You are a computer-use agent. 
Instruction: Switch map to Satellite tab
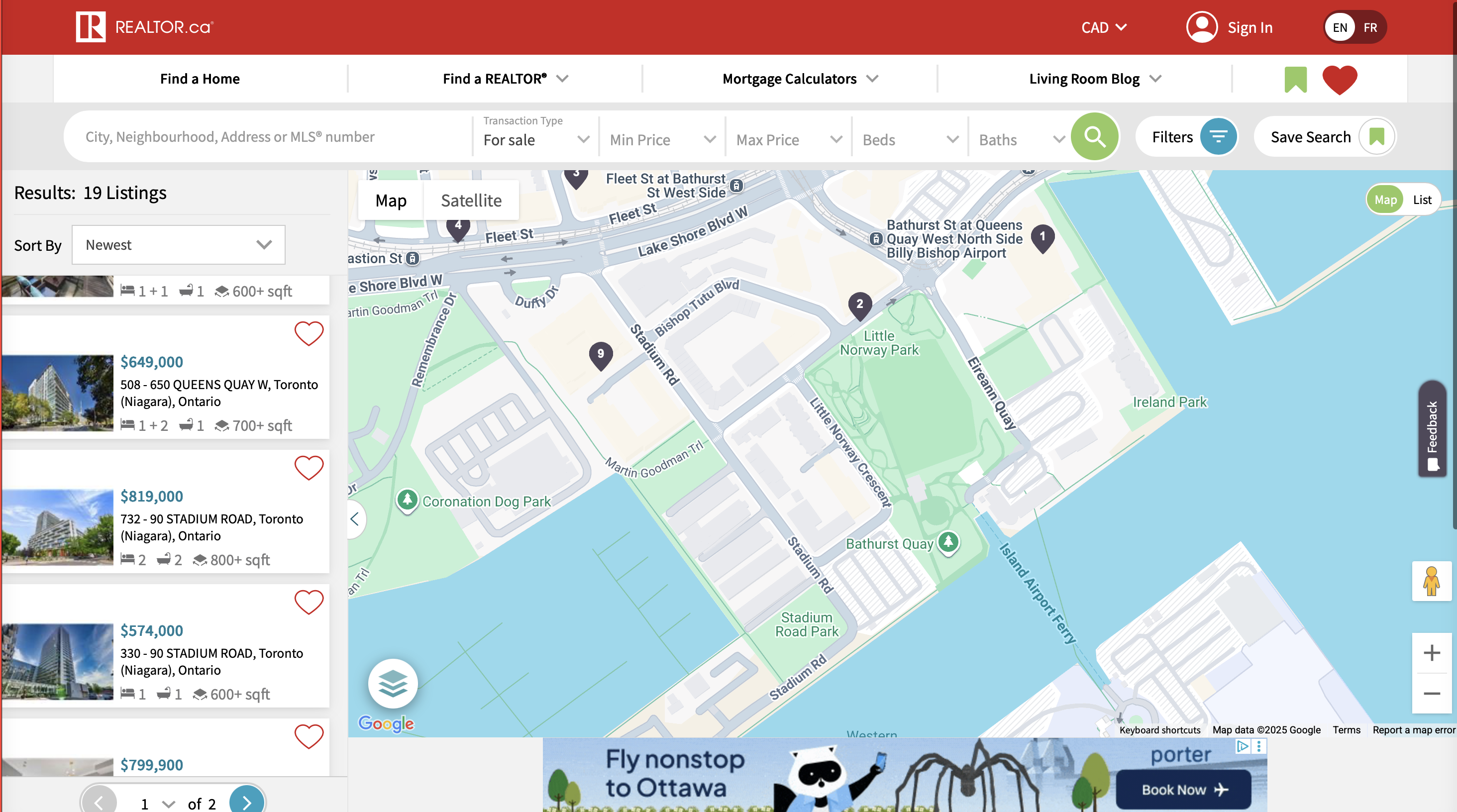tap(471, 200)
